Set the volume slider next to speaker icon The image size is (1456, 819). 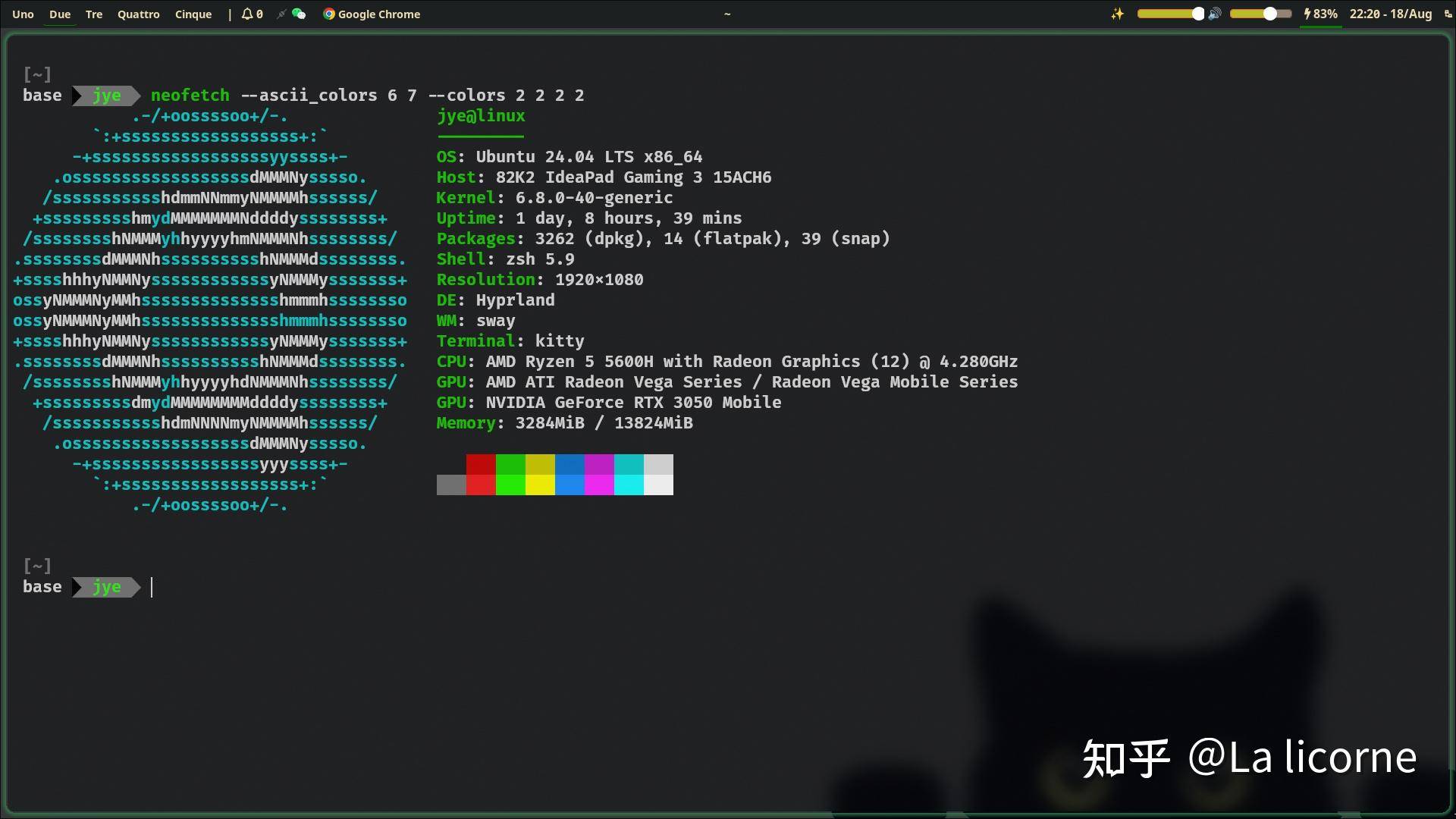pyautogui.click(x=1260, y=14)
